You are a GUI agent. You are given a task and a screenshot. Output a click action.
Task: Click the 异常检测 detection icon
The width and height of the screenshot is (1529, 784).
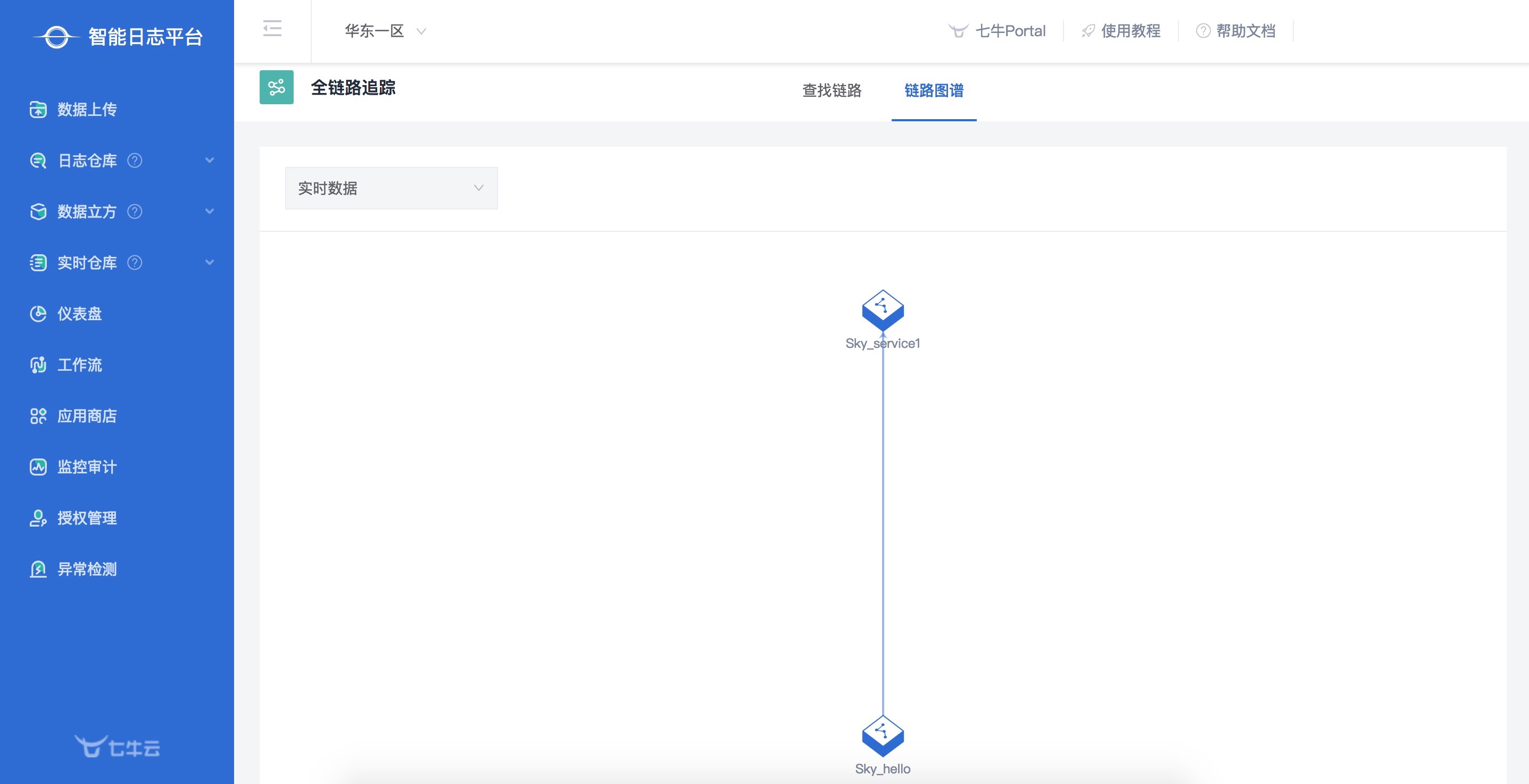[x=38, y=569]
